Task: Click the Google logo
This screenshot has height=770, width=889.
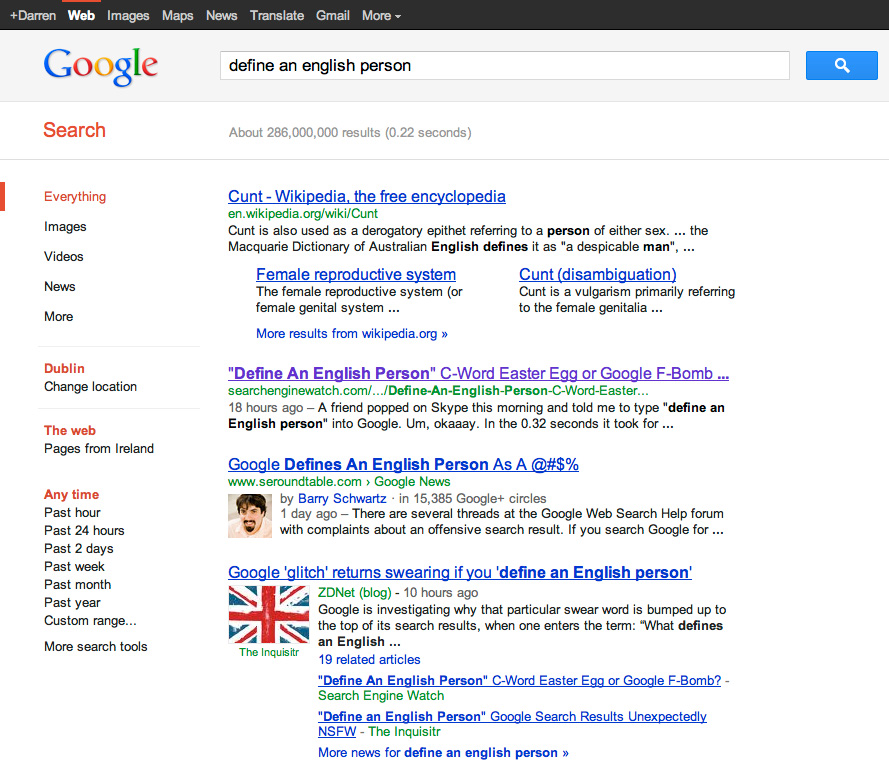Action: tap(99, 65)
